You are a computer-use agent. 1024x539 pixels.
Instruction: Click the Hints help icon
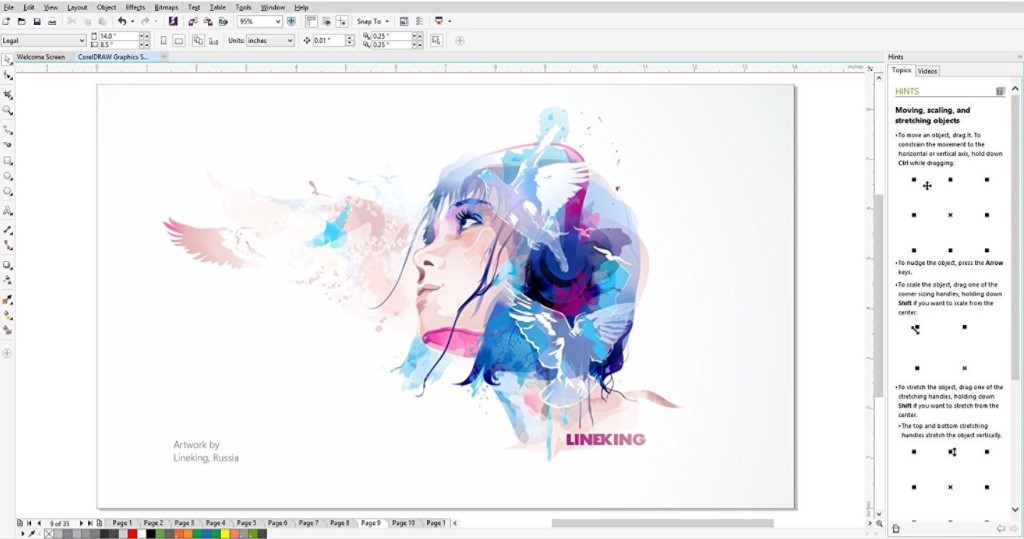[1000, 91]
